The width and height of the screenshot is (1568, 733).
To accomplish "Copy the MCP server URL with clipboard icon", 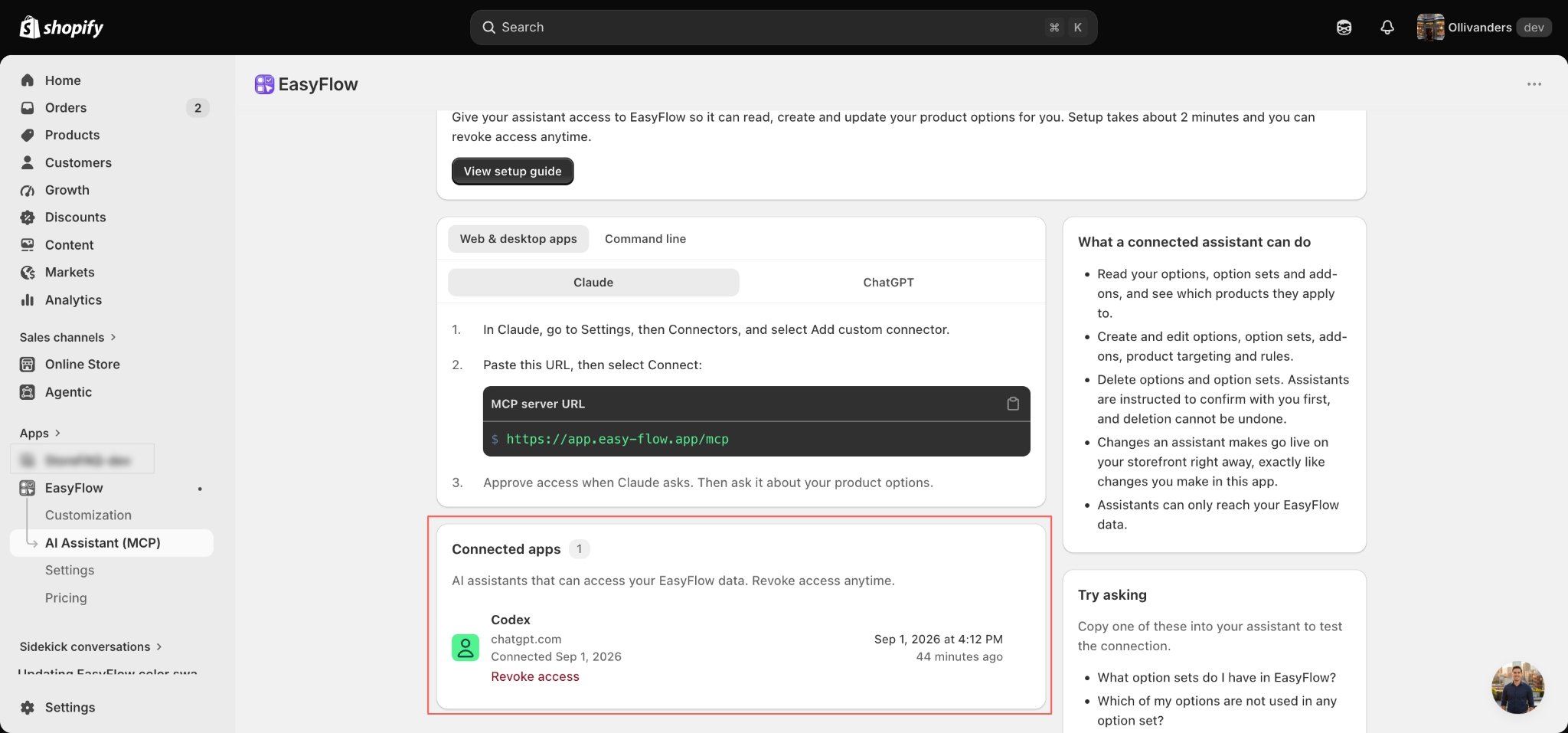I will pyautogui.click(x=1013, y=404).
